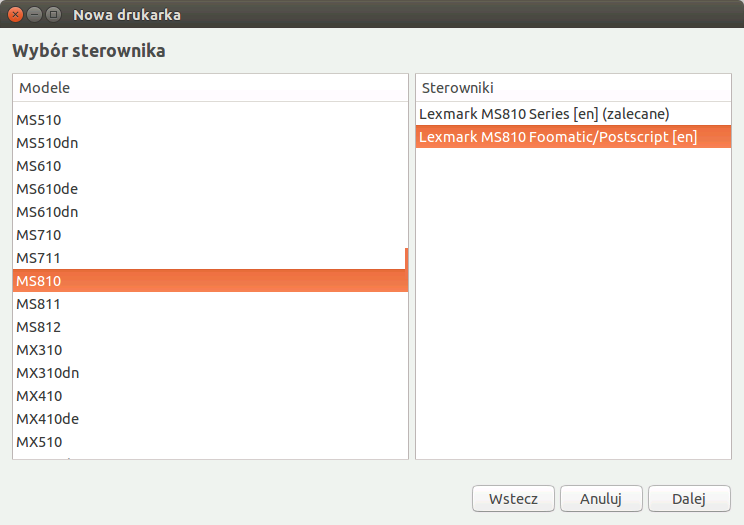Click the Modele column header
This screenshot has height=525, width=744.
(210, 88)
